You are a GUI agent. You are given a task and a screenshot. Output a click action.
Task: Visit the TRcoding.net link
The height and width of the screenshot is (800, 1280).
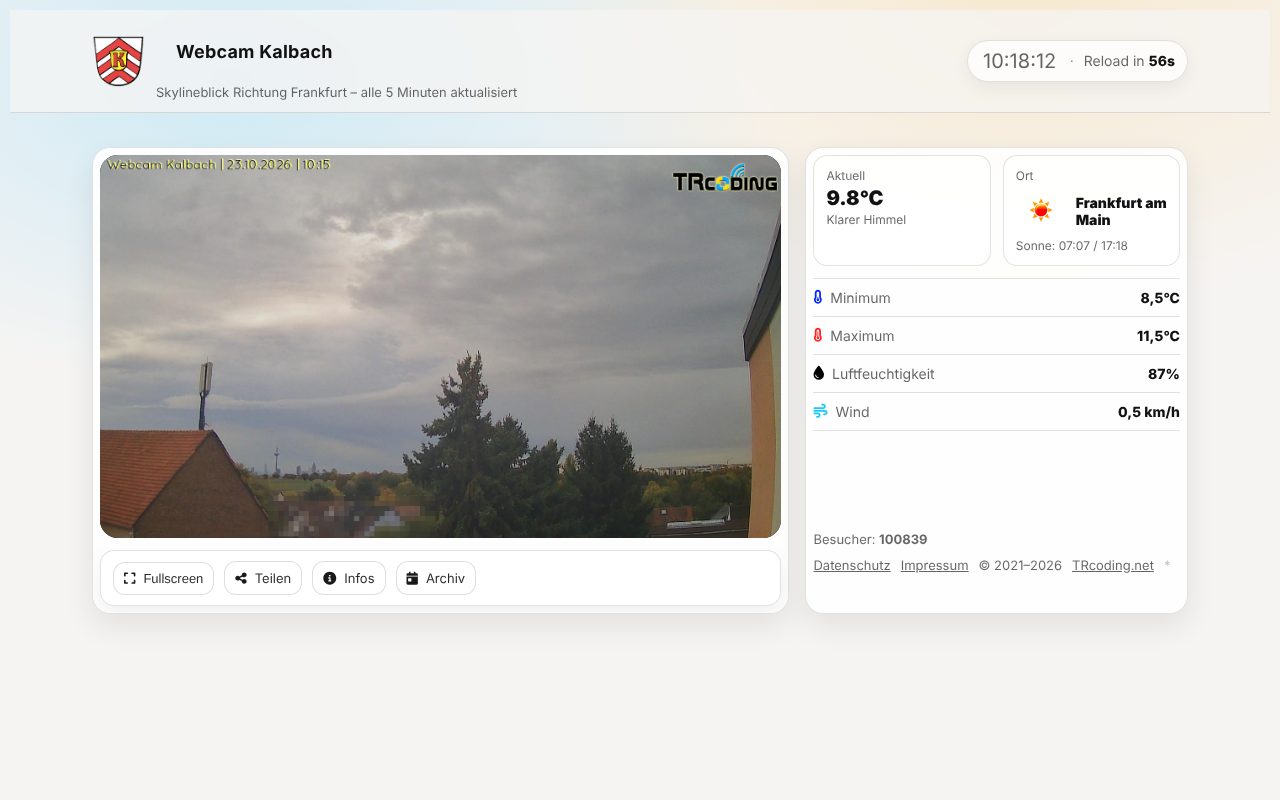1113,565
